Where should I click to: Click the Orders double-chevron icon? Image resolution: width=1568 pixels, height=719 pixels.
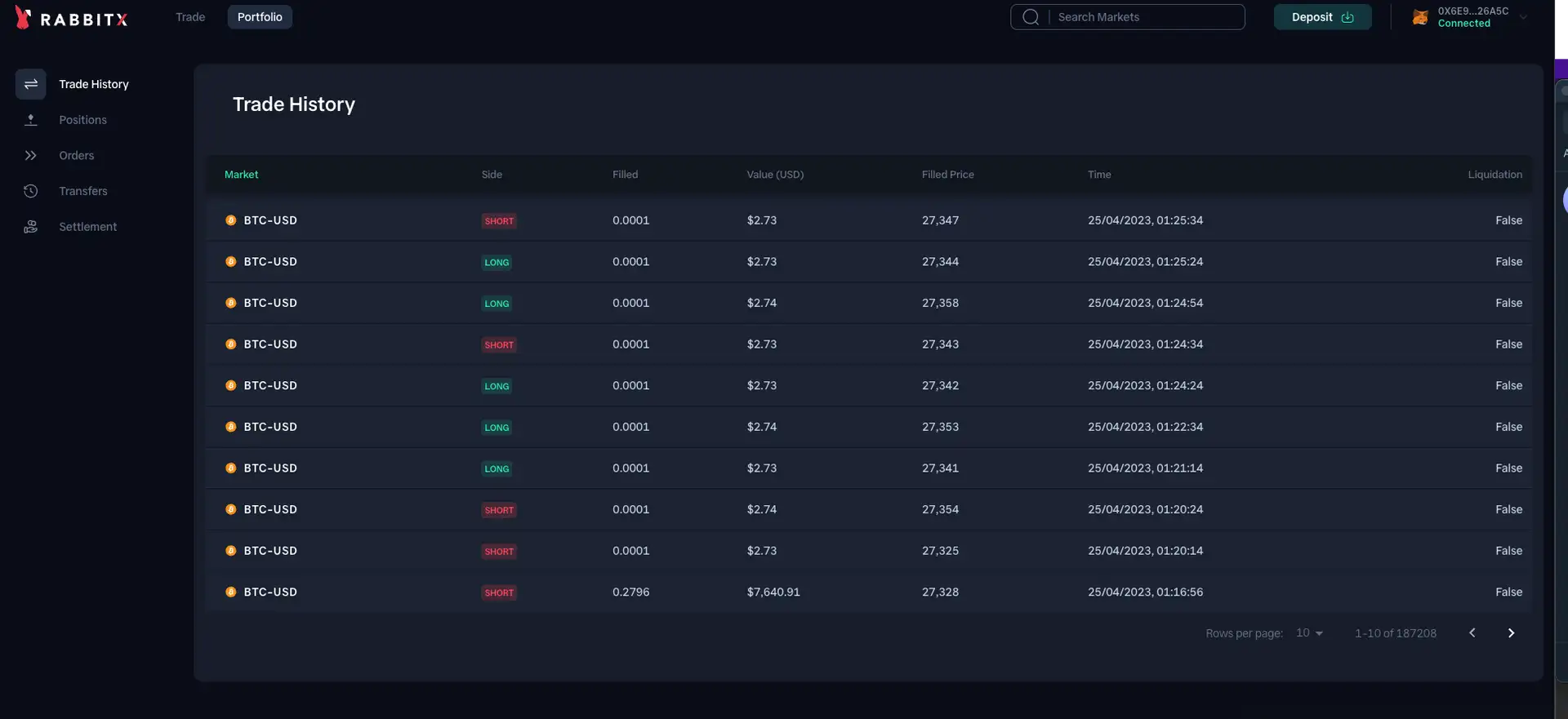[31, 155]
